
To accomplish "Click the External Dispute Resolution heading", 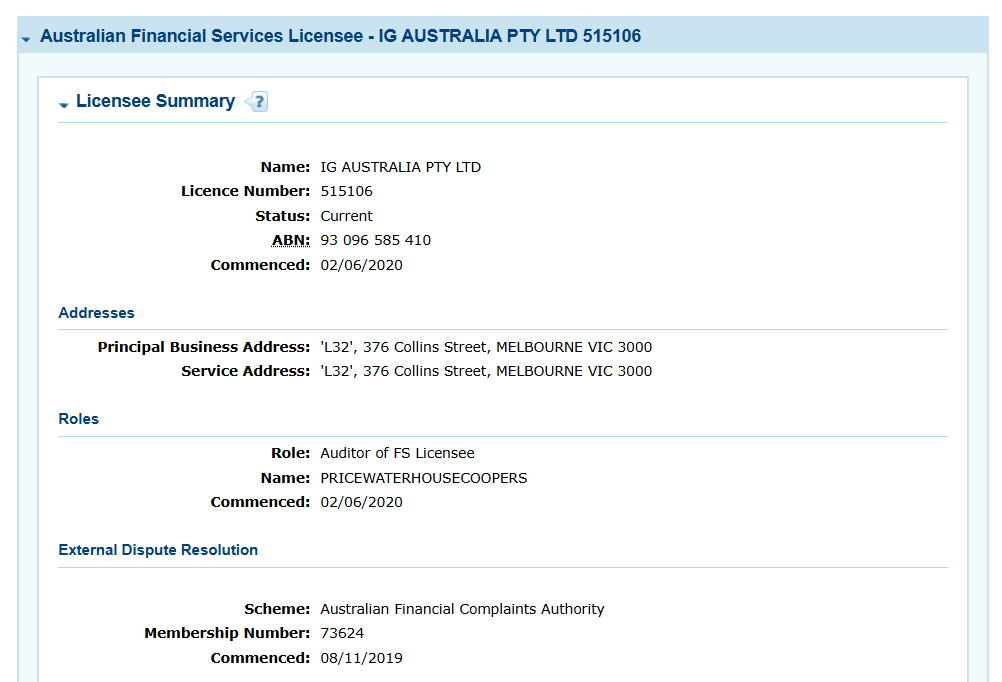I will (x=158, y=550).
